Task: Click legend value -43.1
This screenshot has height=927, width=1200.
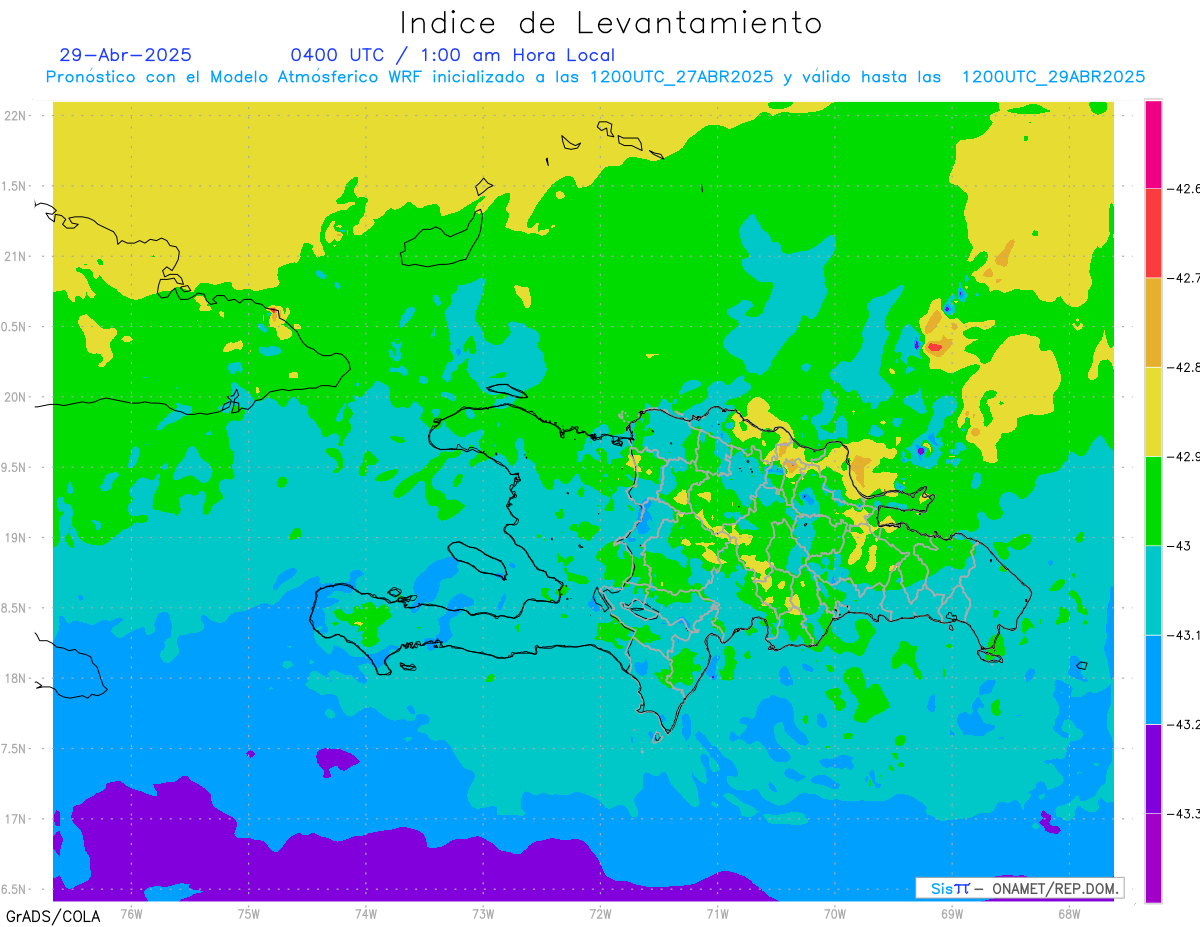Action: [x=1183, y=635]
